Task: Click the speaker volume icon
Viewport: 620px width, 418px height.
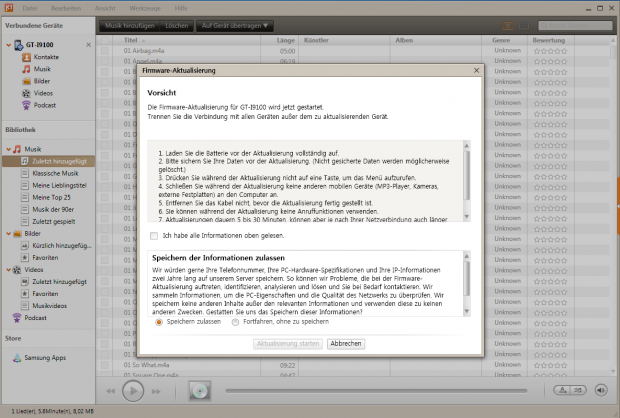Action: 602,390
